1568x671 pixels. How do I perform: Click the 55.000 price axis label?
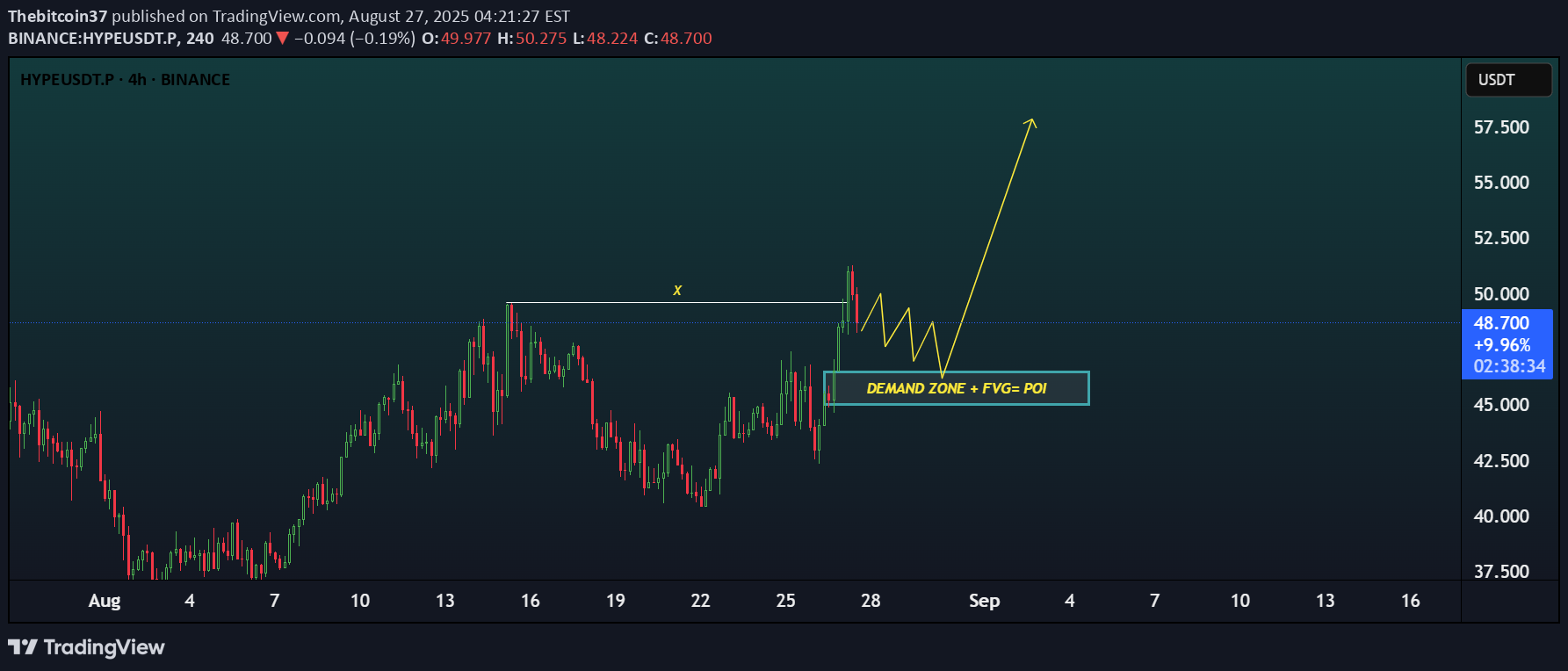point(1501,183)
